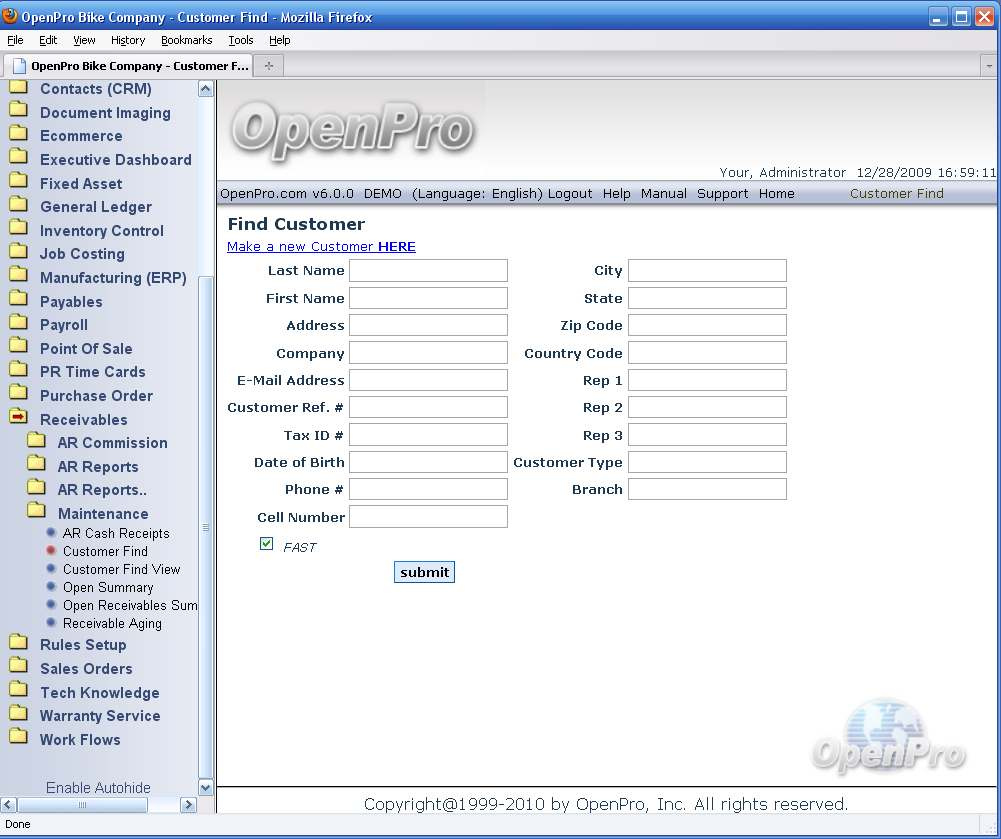Click the sidebar horizontal scrollbar thumb
This screenshot has height=839, width=1001.
coord(82,805)
